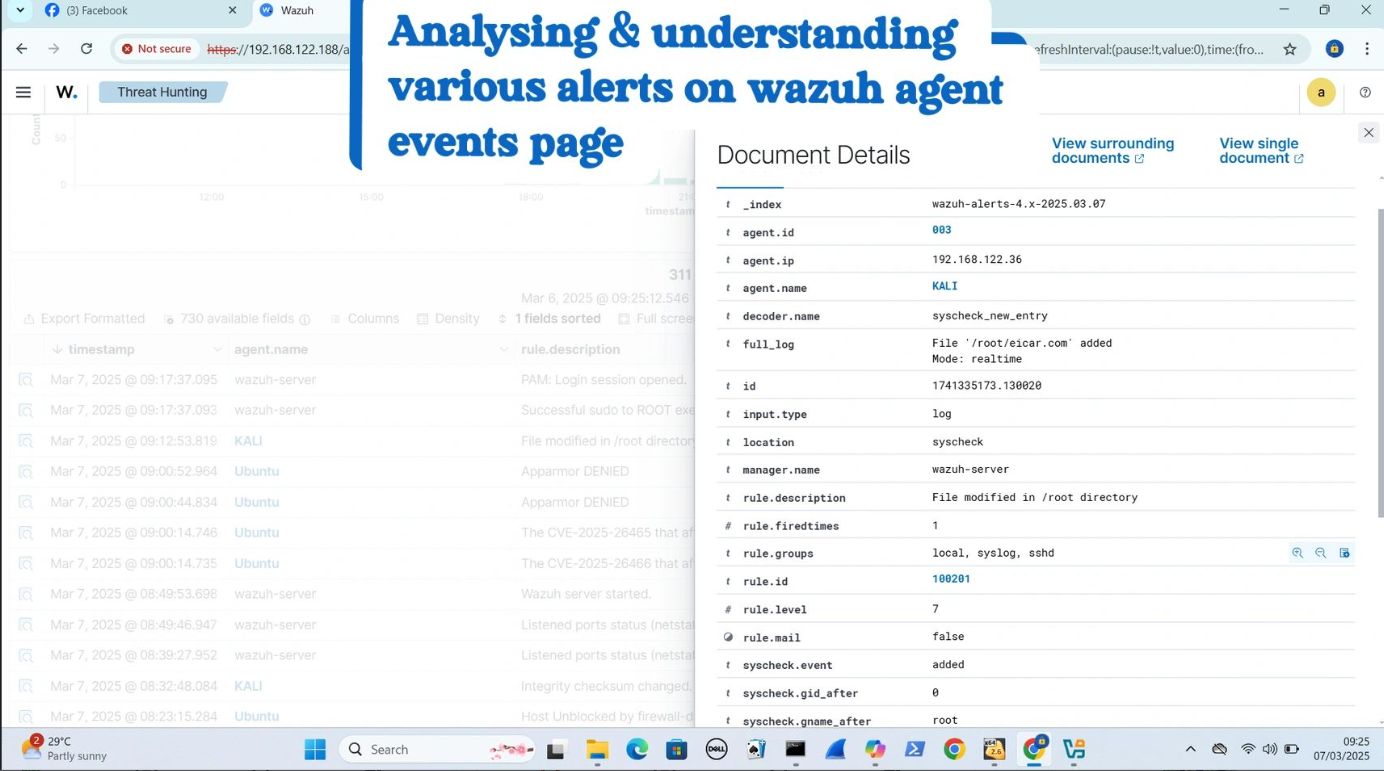Click the Not secure site info chip
The width and height of the screenshot is (1384, 771).
tap(156, 49)
